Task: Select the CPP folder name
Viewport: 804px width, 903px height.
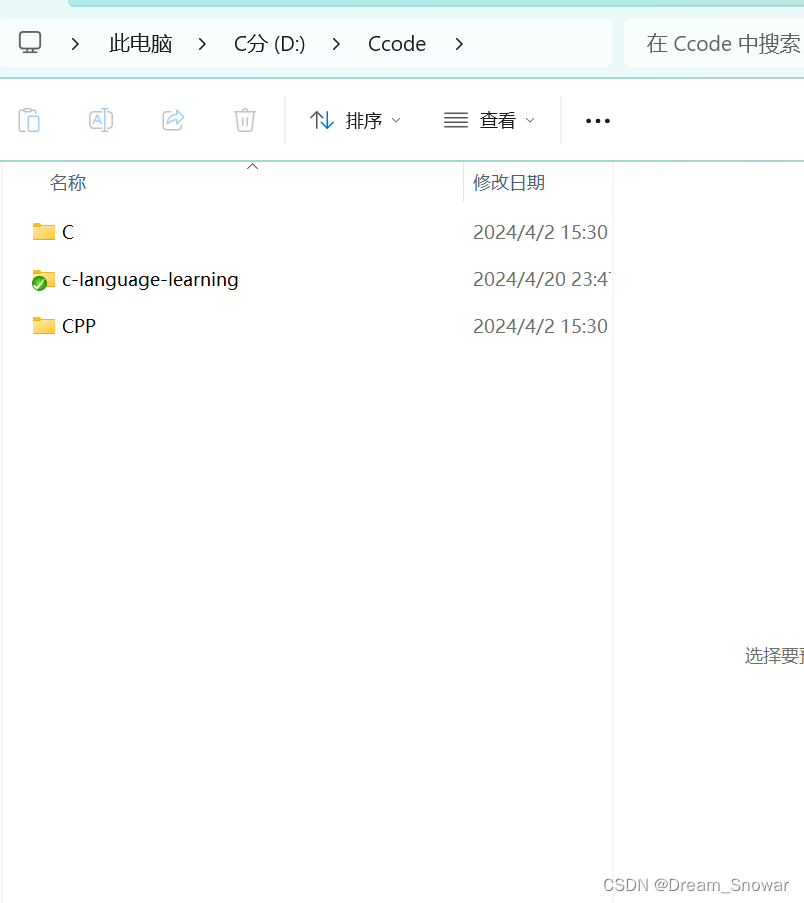Action: pyautogui.click(x=79, y=327)
